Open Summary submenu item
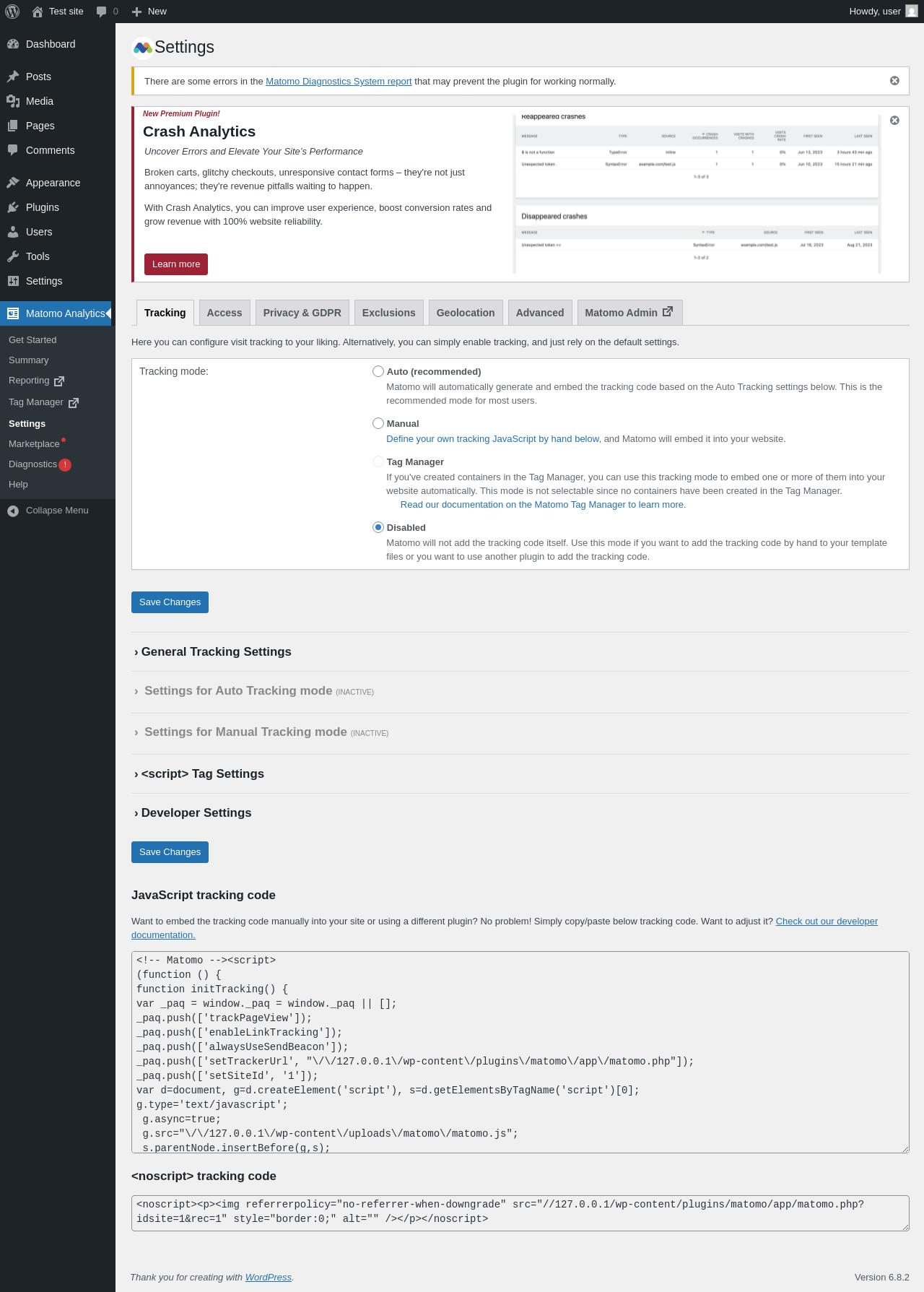This screenshot has width=924, height=1292. 29,360
